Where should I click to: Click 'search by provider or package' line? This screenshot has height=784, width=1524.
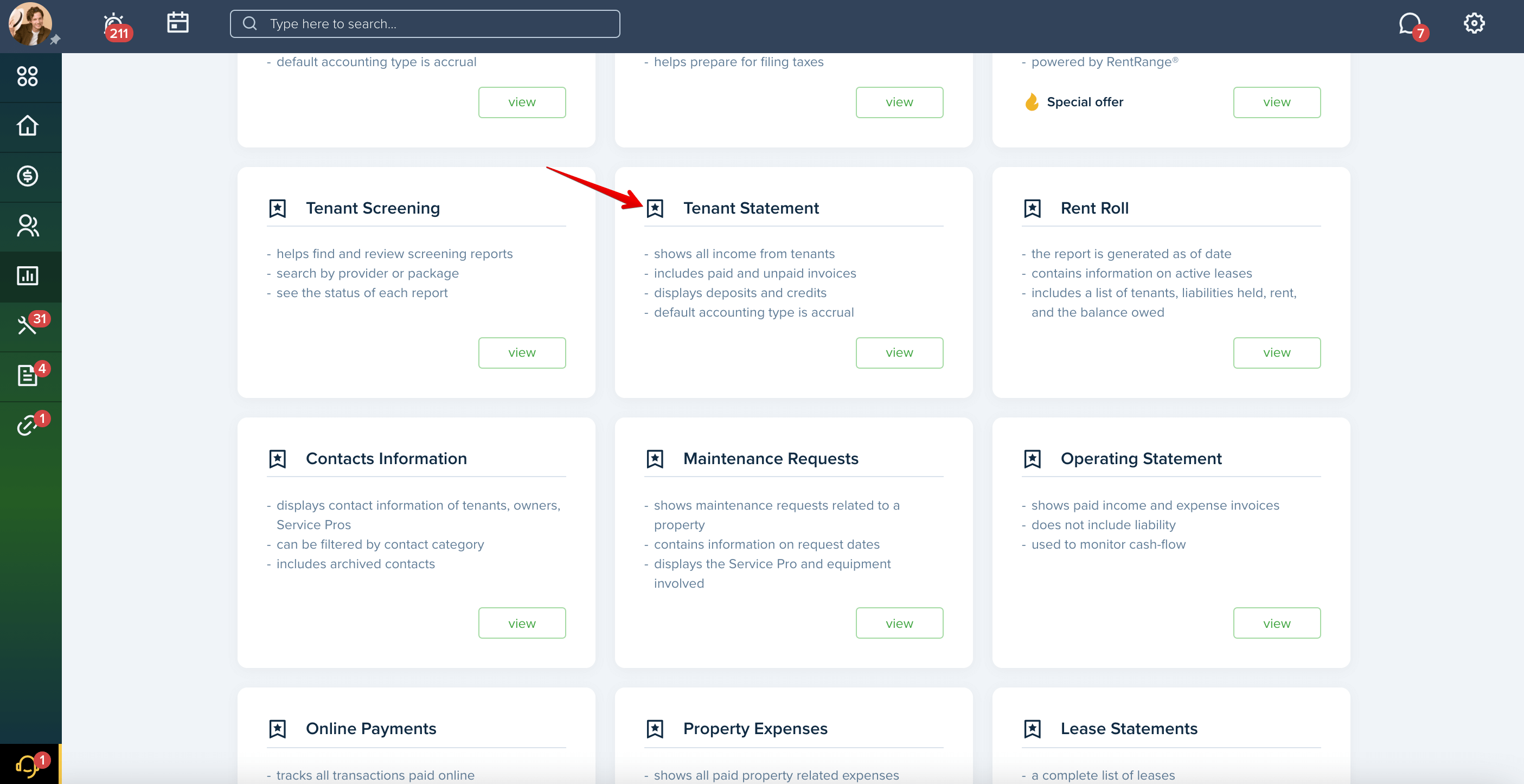click(x=367, y=274)
